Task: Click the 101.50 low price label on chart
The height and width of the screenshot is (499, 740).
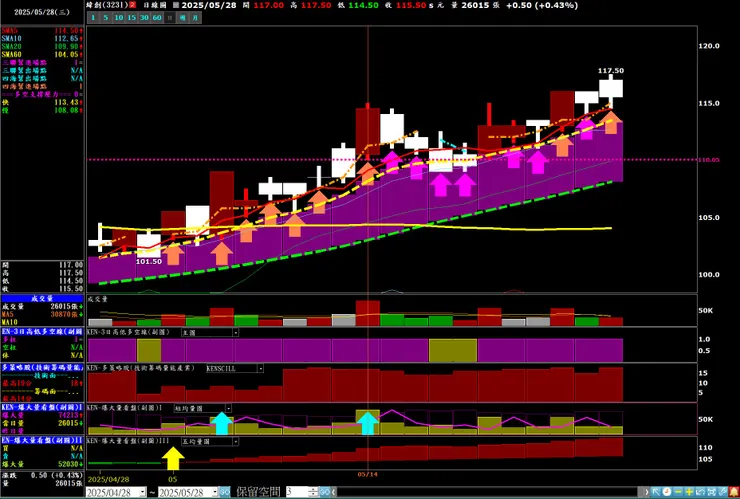Action: 149,261
